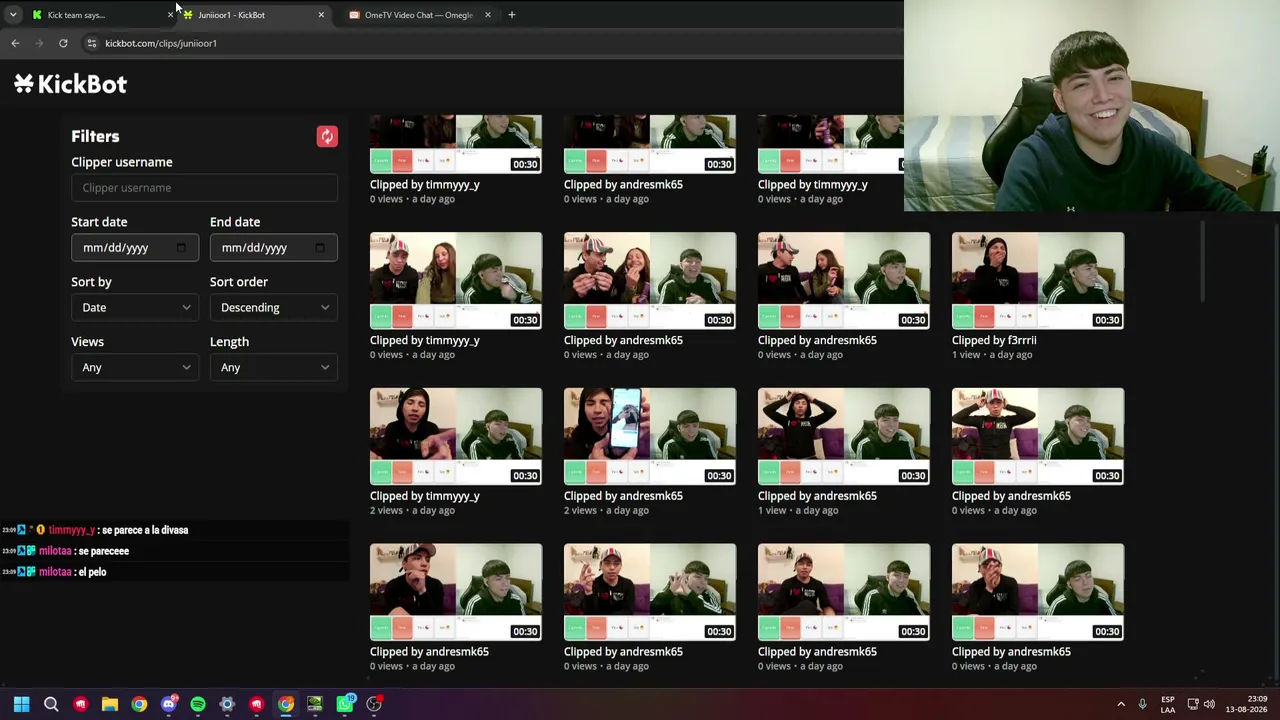Open network status in system tray

click(1192, 704)
